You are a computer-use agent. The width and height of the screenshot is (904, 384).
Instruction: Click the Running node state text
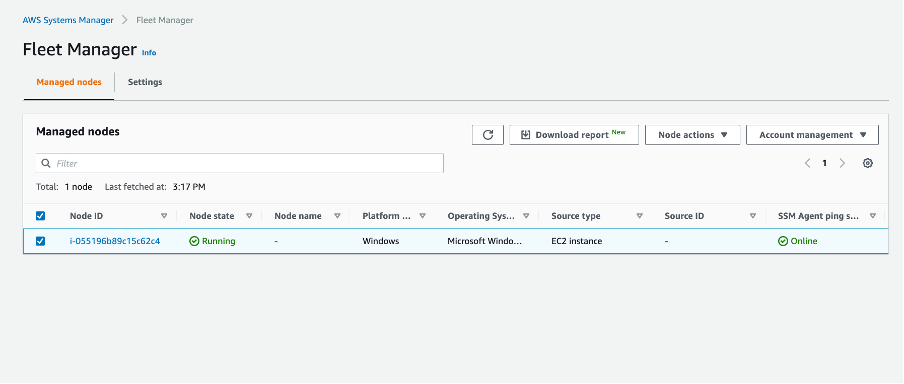click(219, 241)
